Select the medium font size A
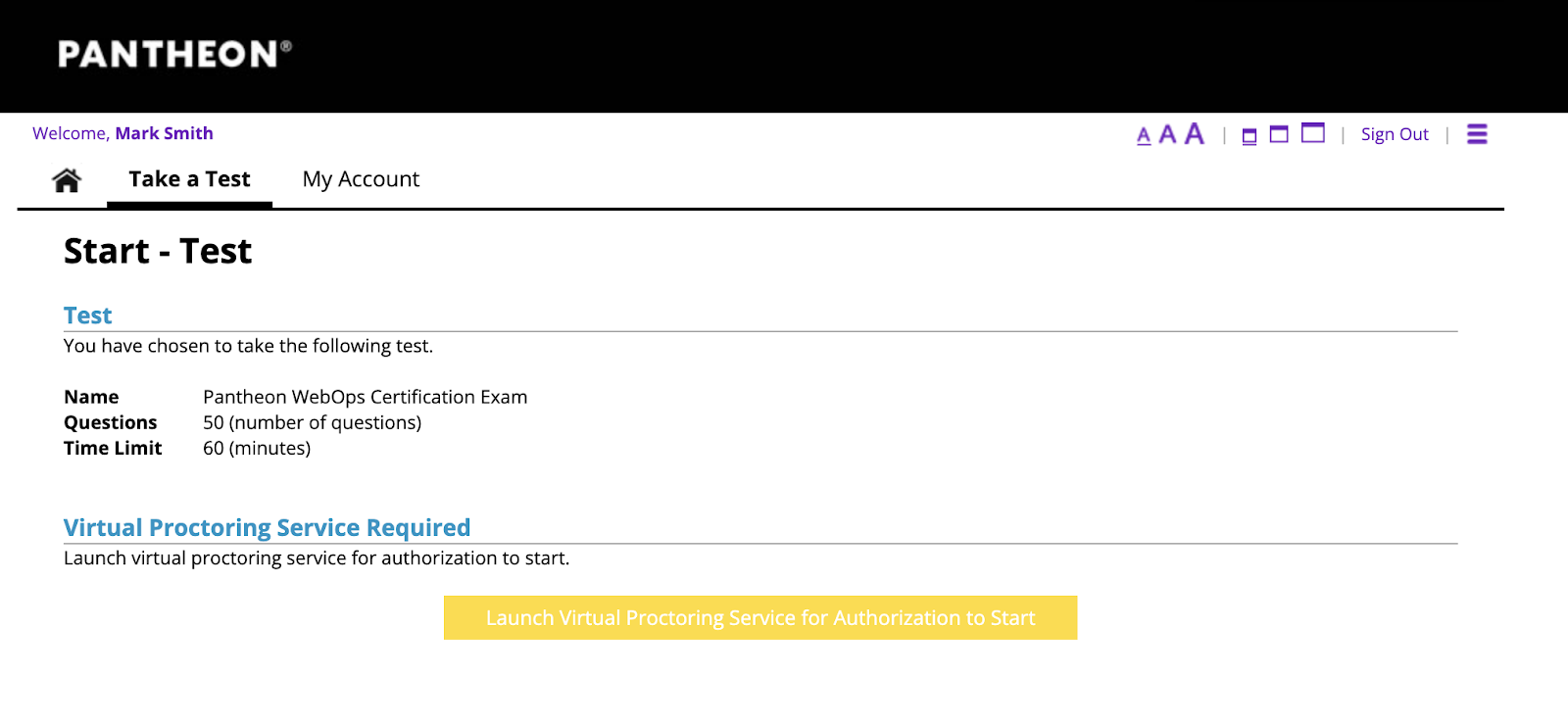1568x728 pixels. pos(1167,135)
